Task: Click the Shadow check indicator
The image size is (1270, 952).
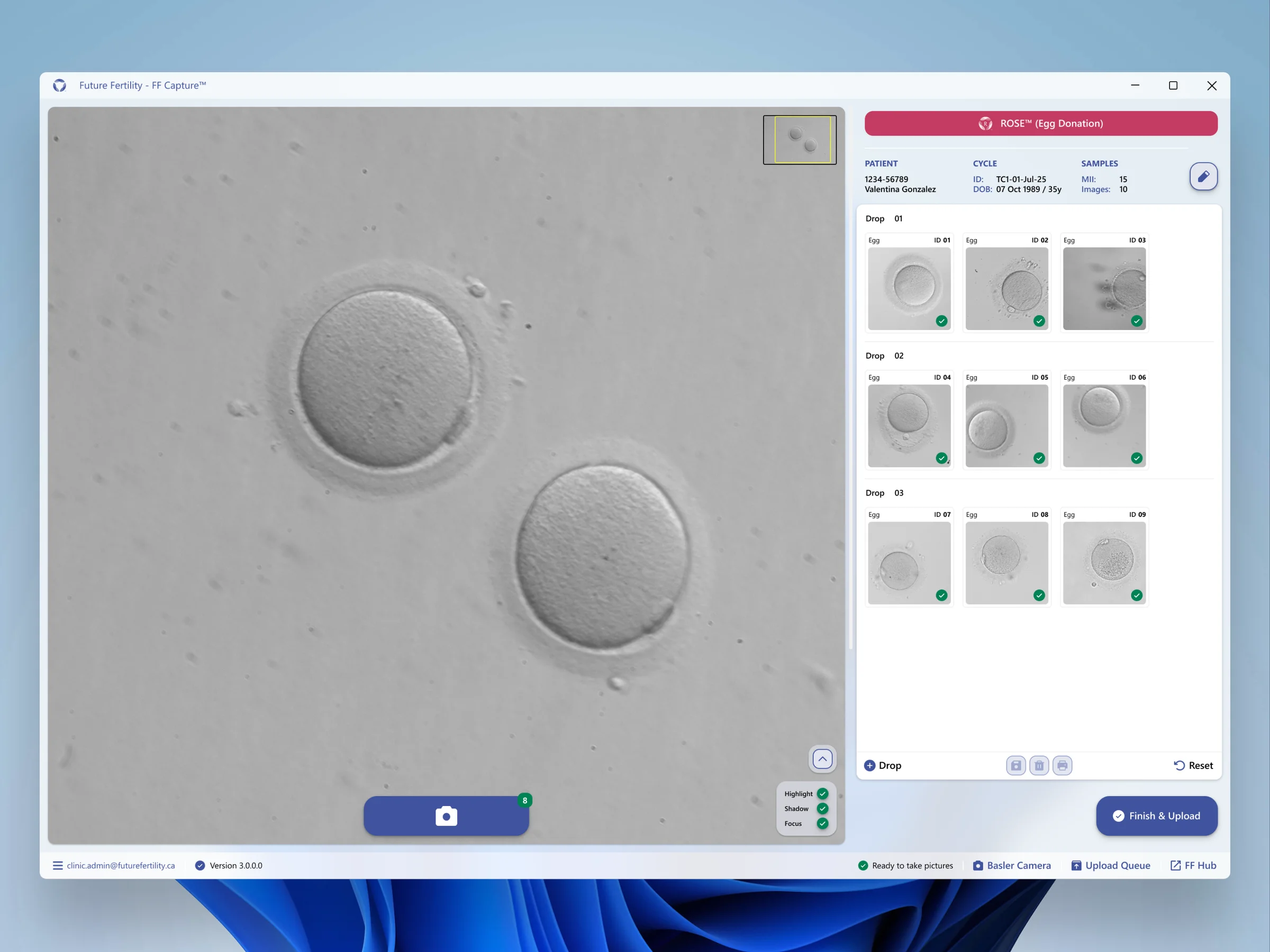Action: [x=822, y=809]
